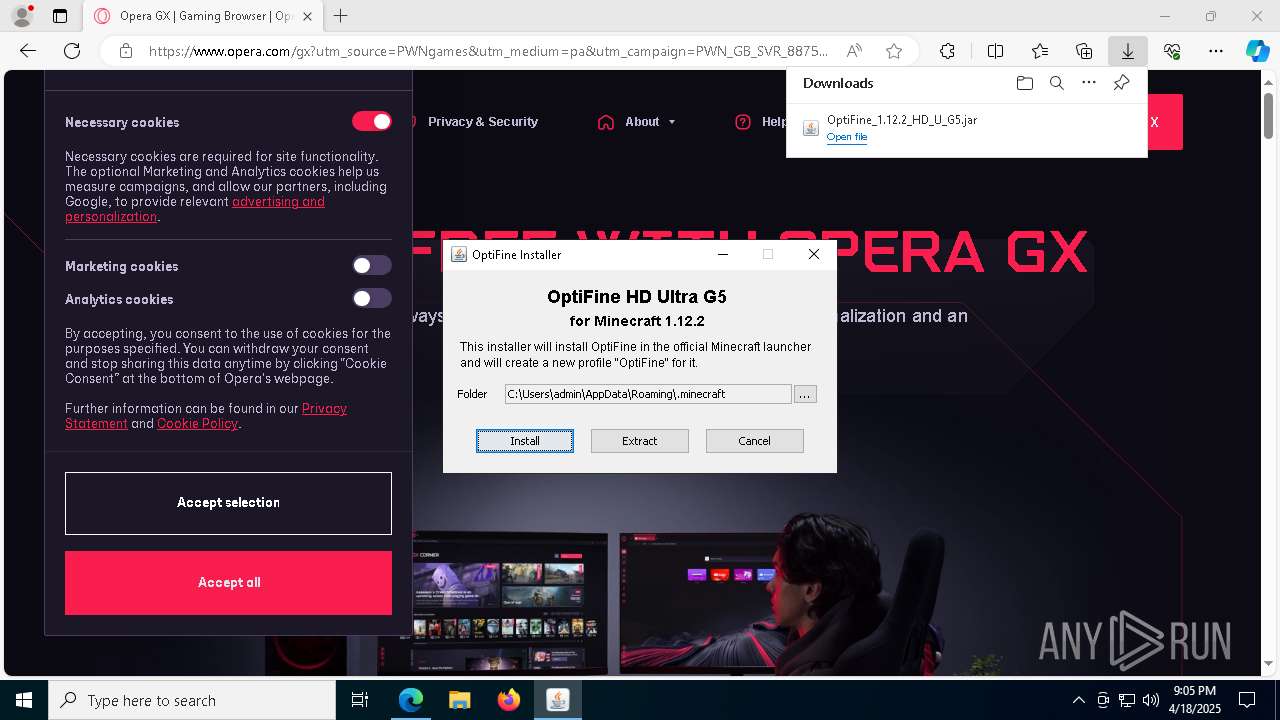This screenshot has width=1280, height=720.
Task: Click the downloads toolbar icon
Action: [1128, 51]
